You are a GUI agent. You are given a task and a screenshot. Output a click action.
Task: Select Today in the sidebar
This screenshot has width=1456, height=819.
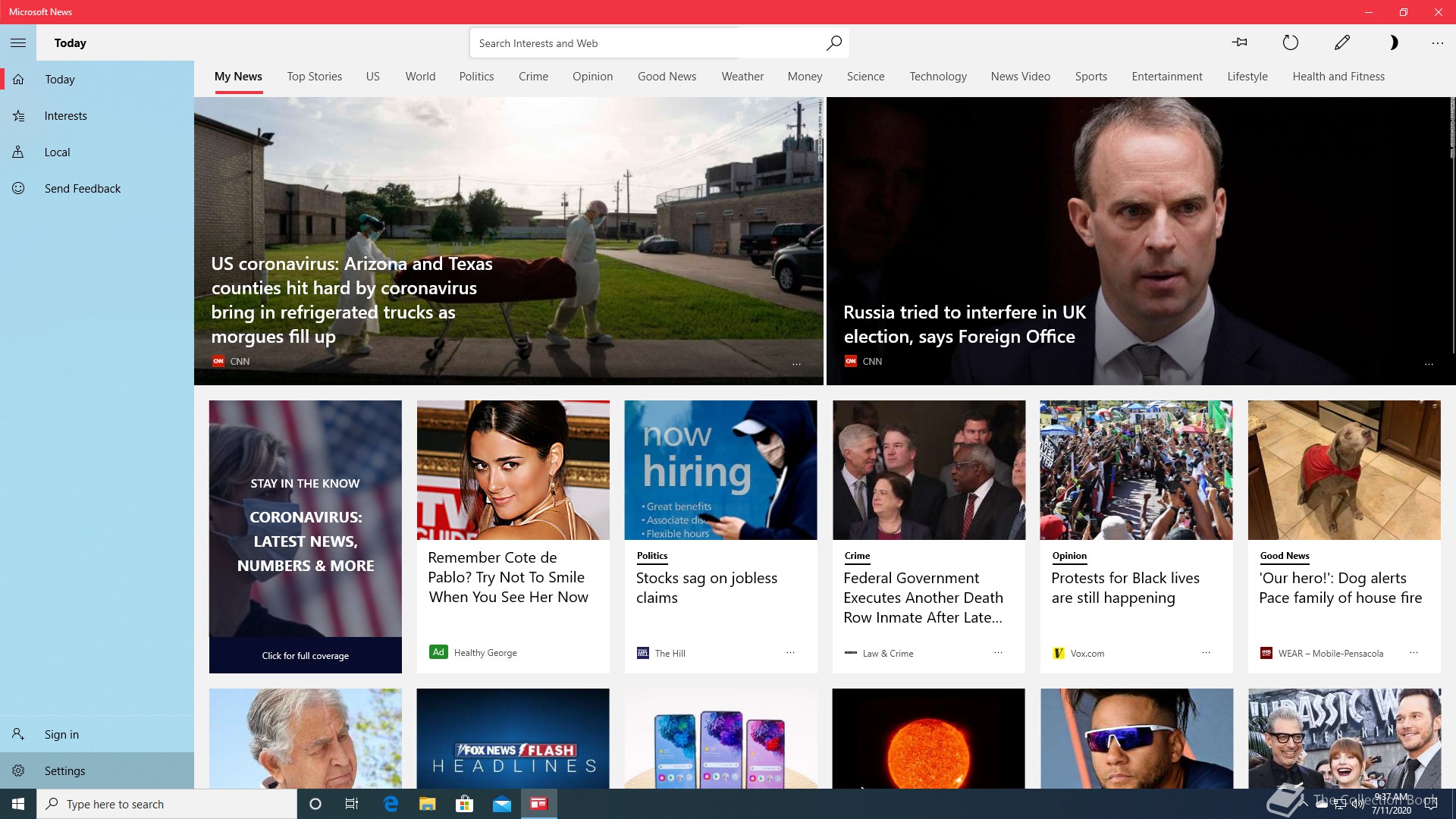tap(97, 80)
